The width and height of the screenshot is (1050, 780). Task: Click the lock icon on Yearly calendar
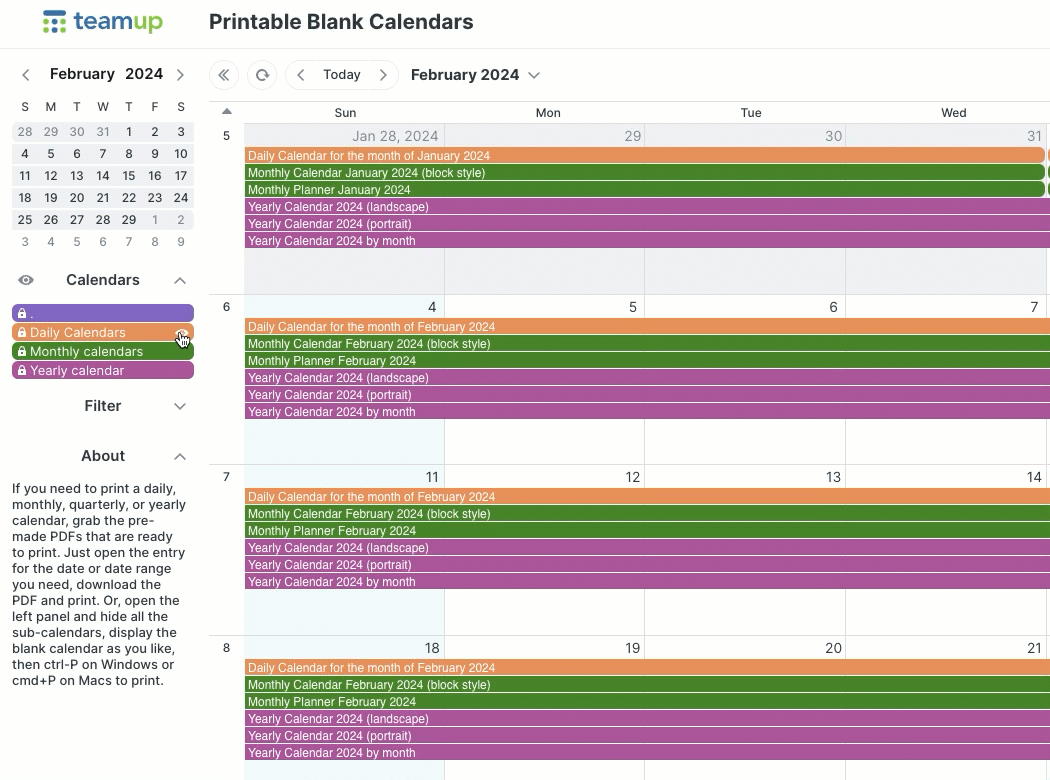click(x=21, y=370)
